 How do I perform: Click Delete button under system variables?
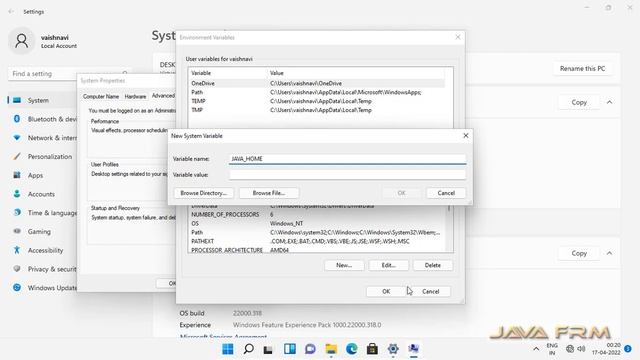coord(433,265)
